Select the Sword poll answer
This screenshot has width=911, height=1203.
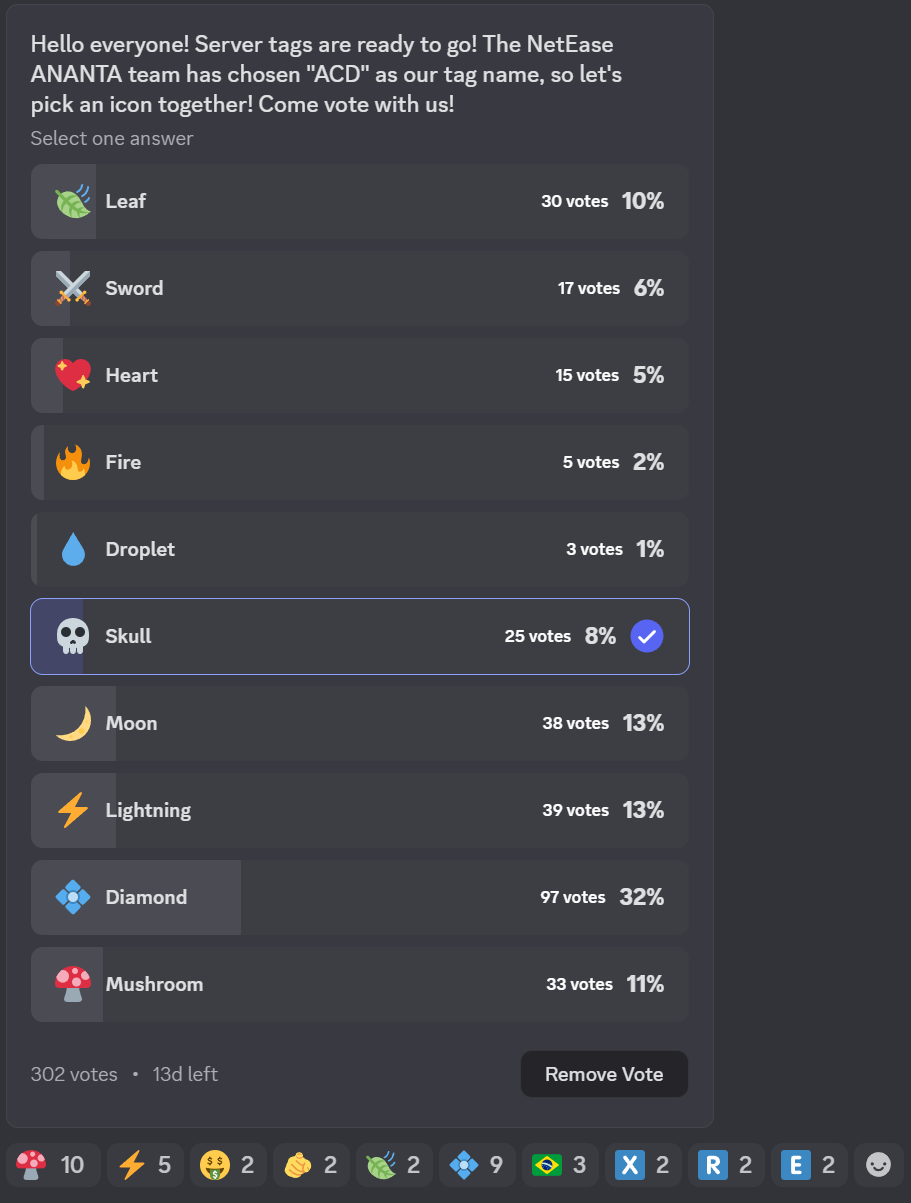(360, 288)
